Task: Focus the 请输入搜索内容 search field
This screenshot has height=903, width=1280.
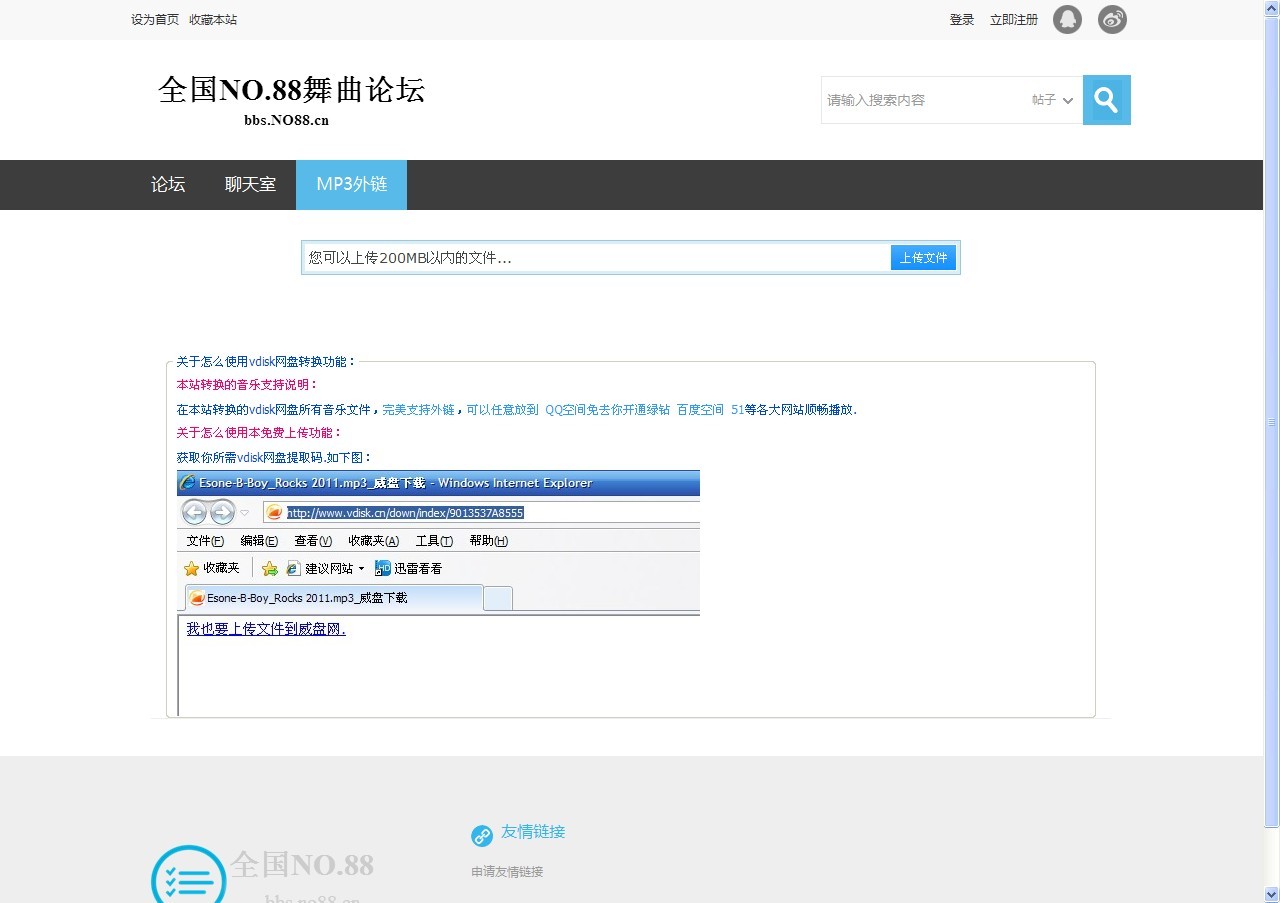Action: pos(920,100)
